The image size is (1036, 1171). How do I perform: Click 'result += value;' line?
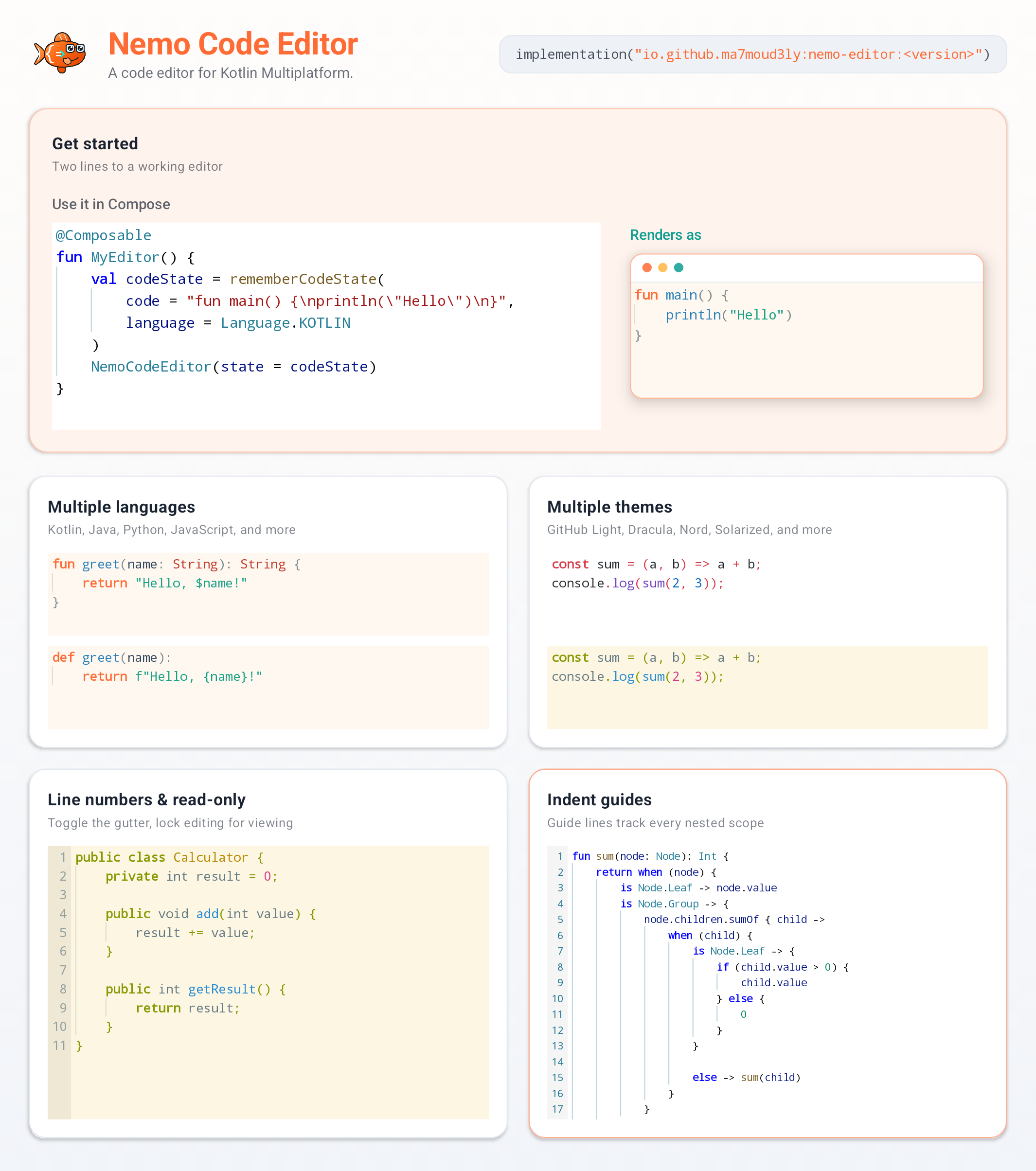point(196,933)
